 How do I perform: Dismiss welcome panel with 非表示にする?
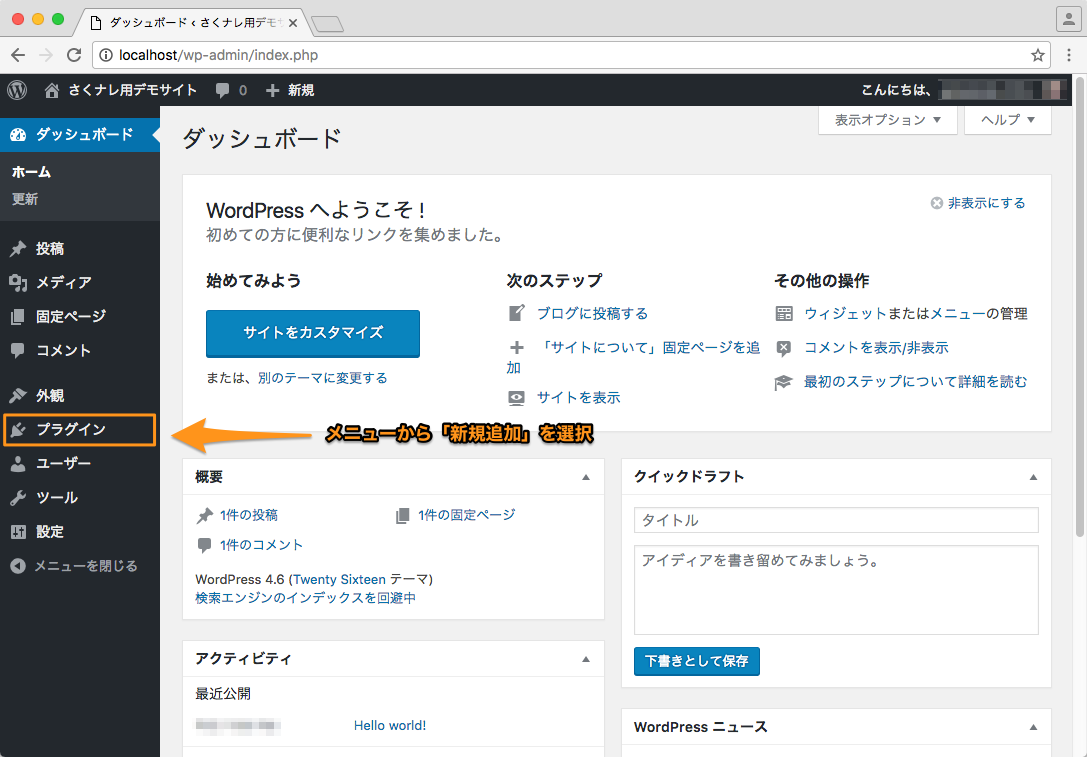(977, 203)
